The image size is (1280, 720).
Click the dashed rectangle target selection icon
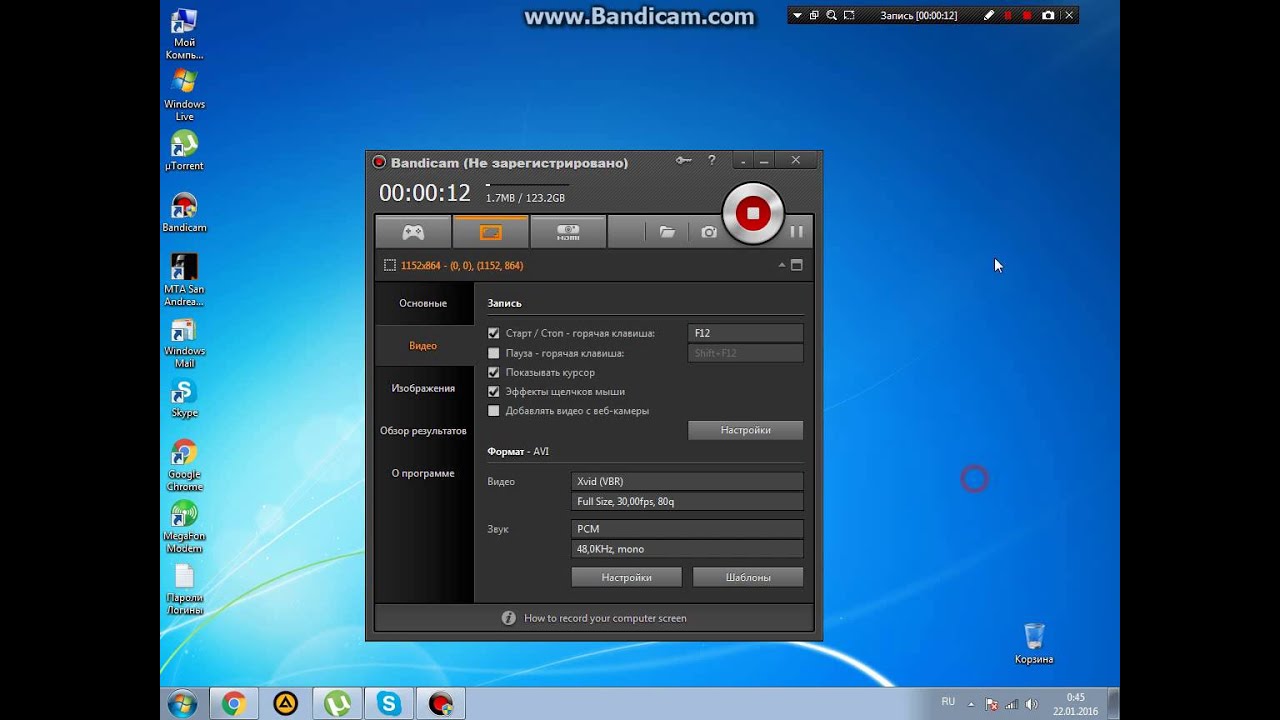coord(390,265)
